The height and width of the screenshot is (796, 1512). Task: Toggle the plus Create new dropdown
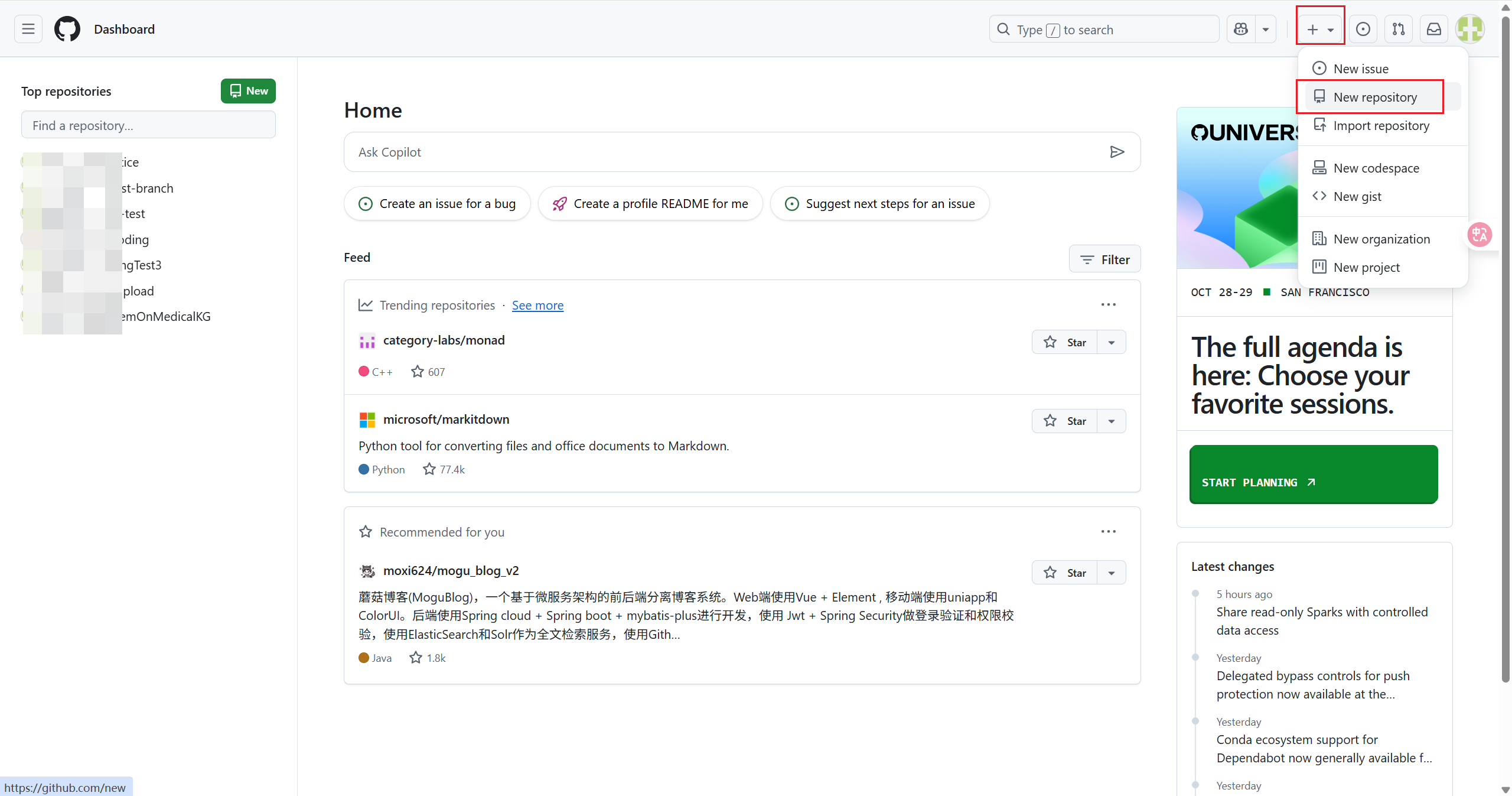1321,29
